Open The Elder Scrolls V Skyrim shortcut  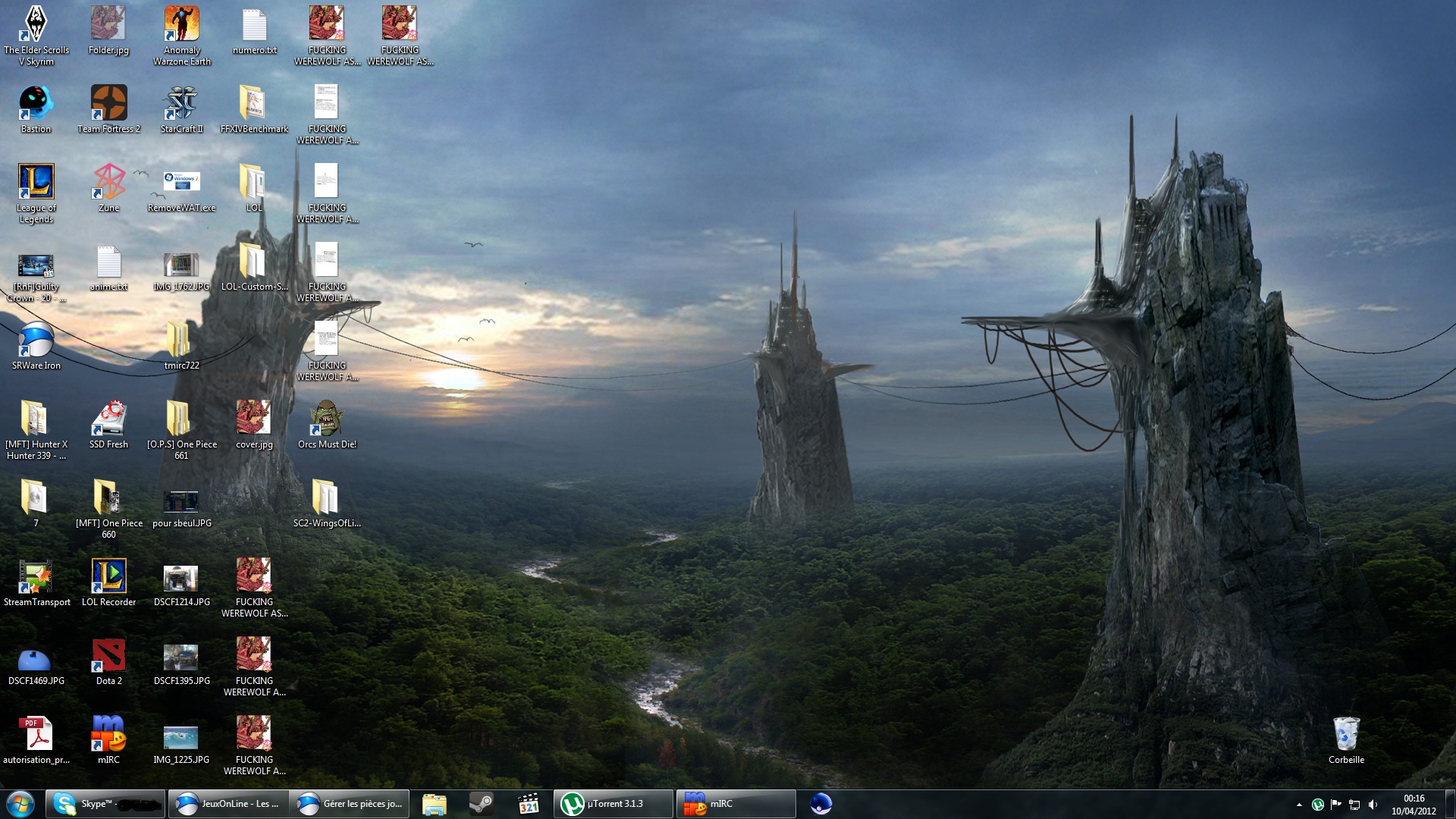pyautogui.click(x=36, y=35)
